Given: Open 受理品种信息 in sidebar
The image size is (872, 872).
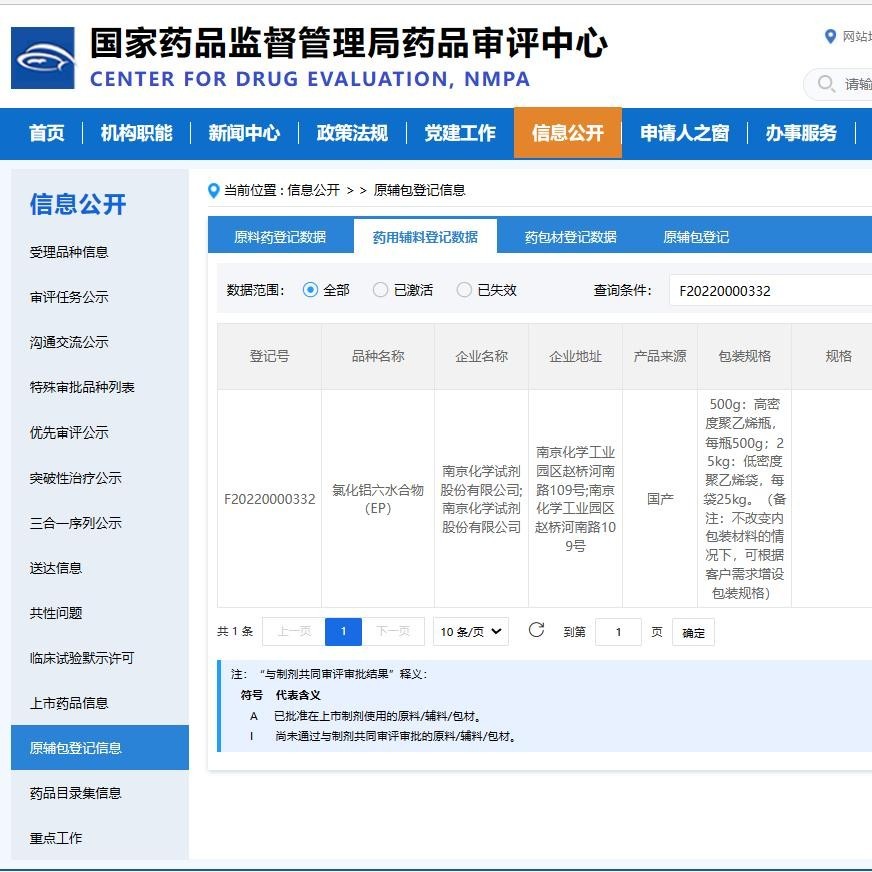Looking at the screenshot, I should coord(69,252).
